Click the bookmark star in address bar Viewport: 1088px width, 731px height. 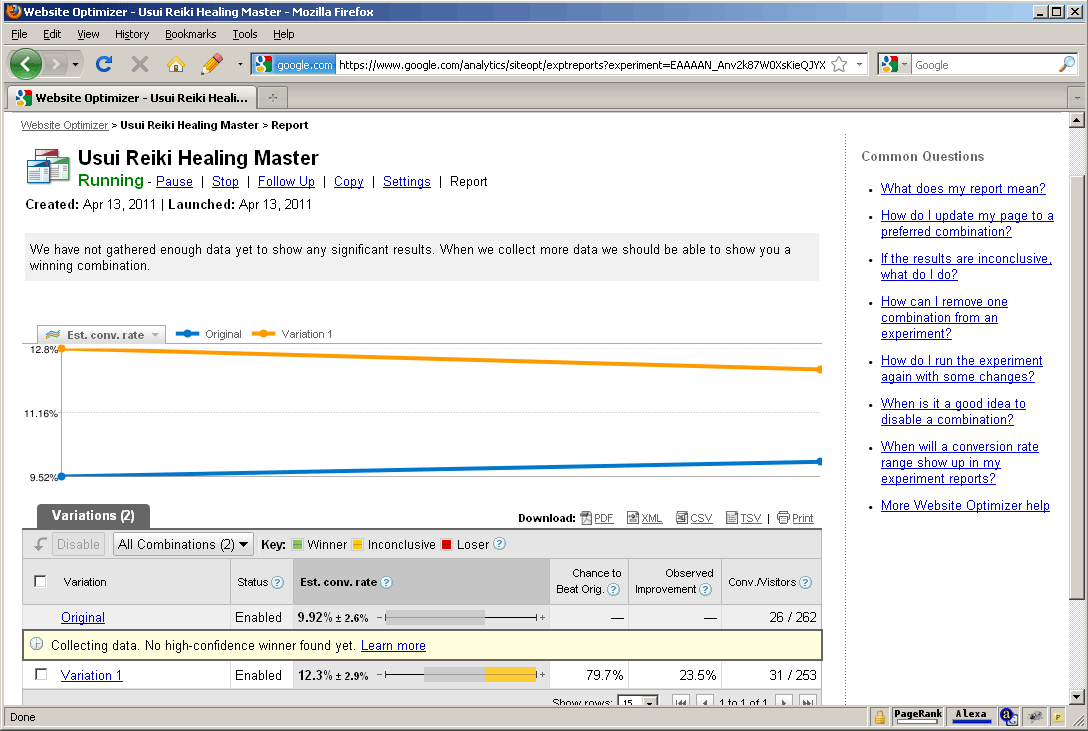click(839, 64)
